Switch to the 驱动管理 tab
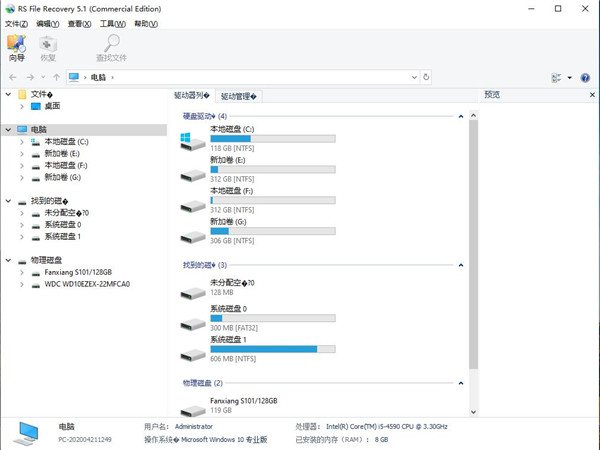 pos(238,96)
